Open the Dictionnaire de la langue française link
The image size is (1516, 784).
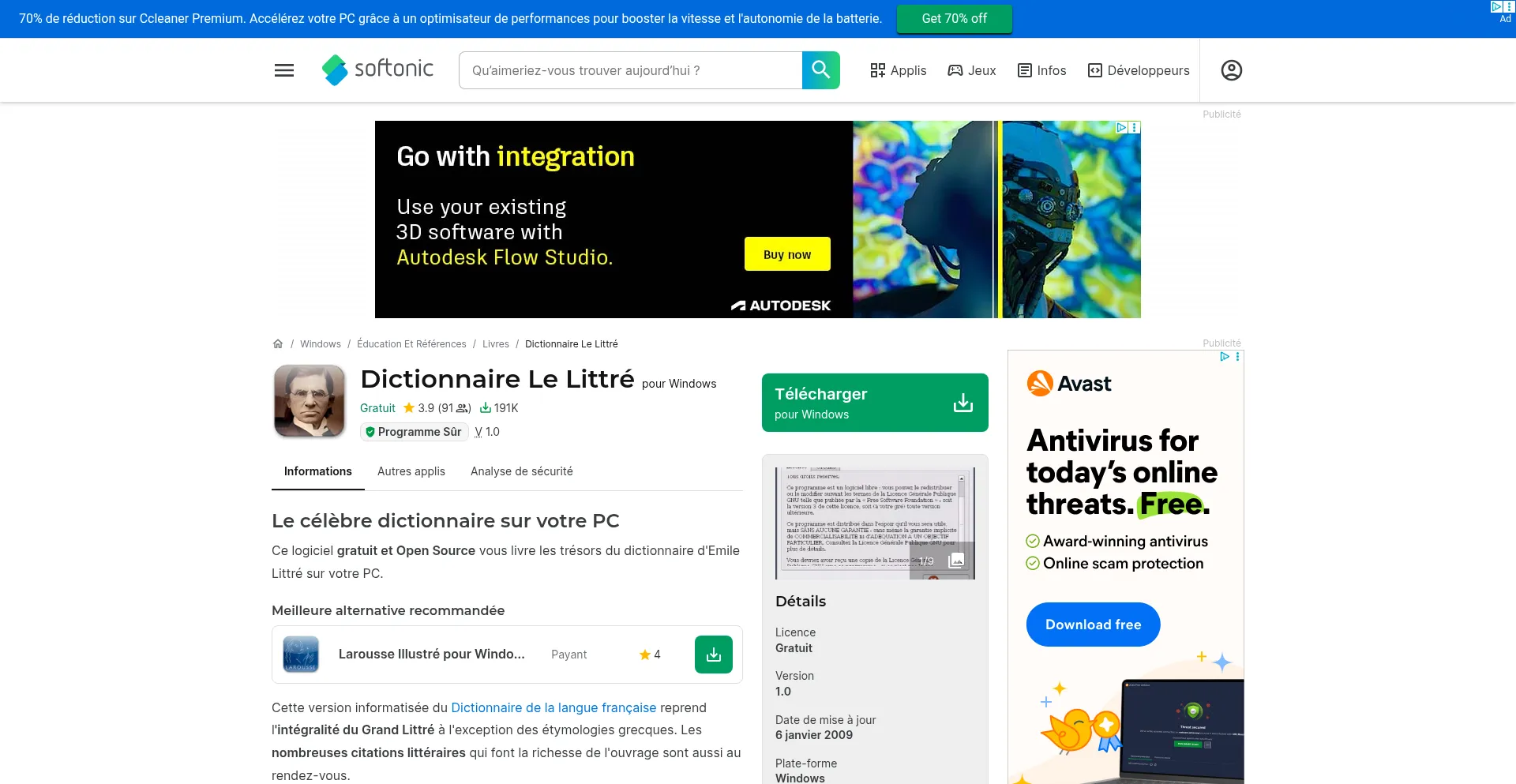click(x=553, y=707)
